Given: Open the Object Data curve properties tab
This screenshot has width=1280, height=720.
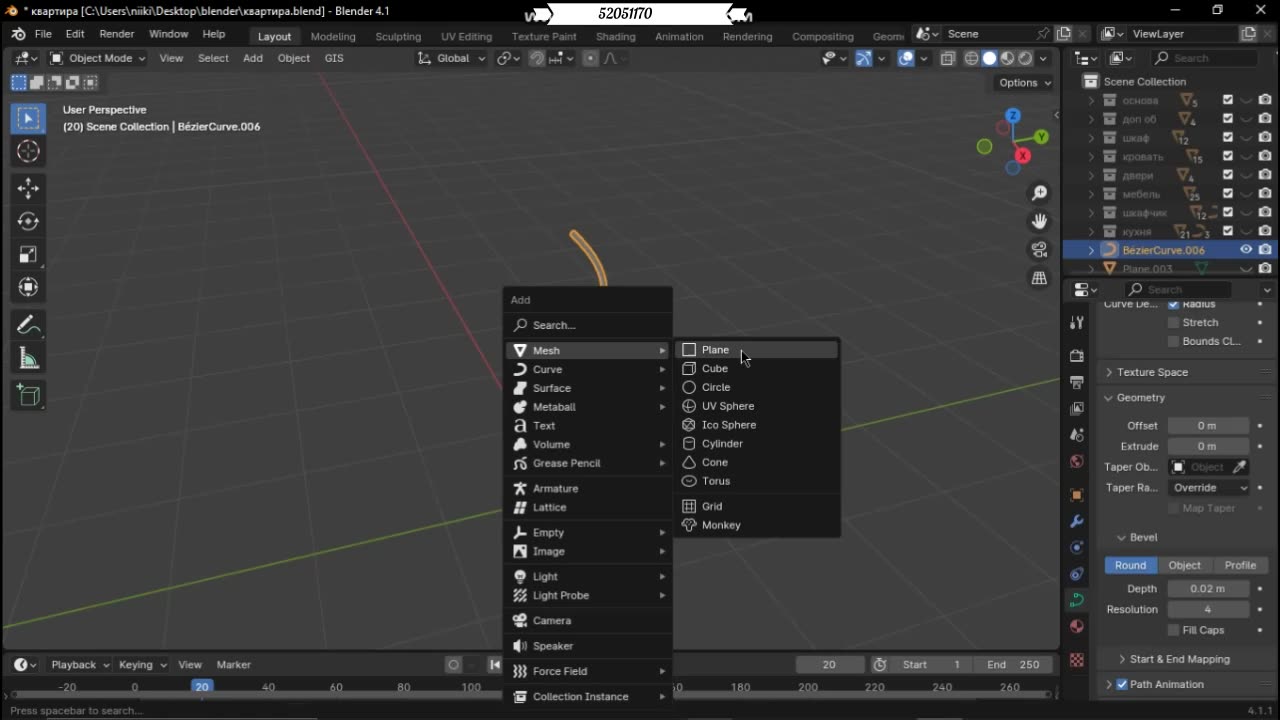Looking at the screenshot, I should tap(1077, 600).
